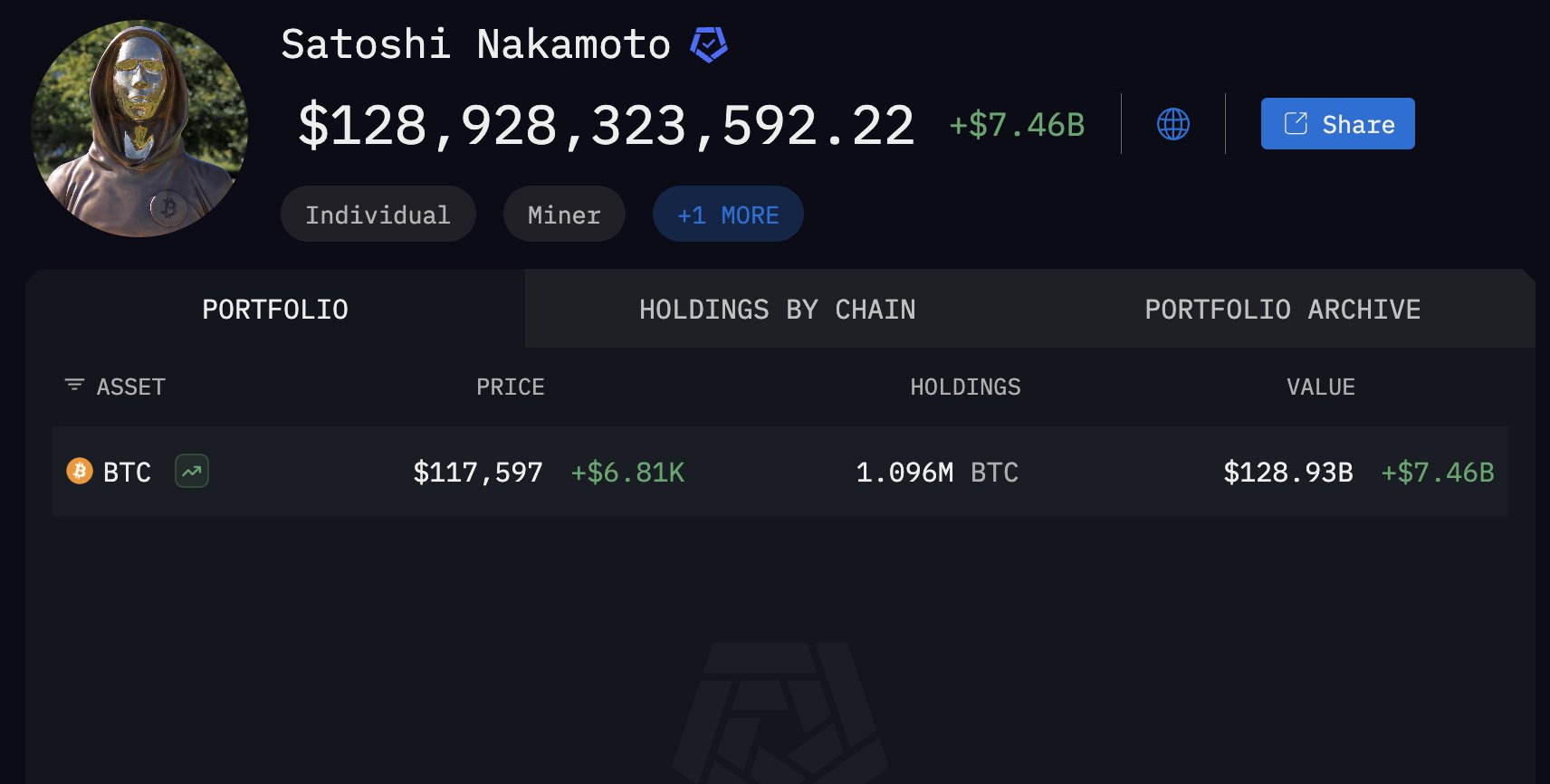The image size is (1550, 784).
Task: Click the HOLDINGS column header
Action: [965, 386]
